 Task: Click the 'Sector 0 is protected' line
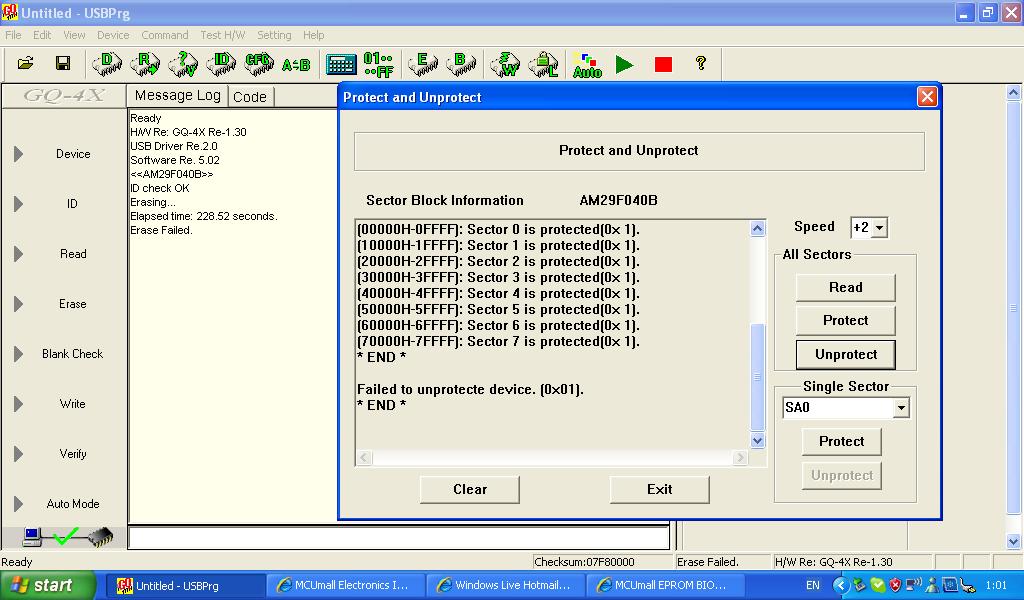pyautogui.click(x=498, y=230)
